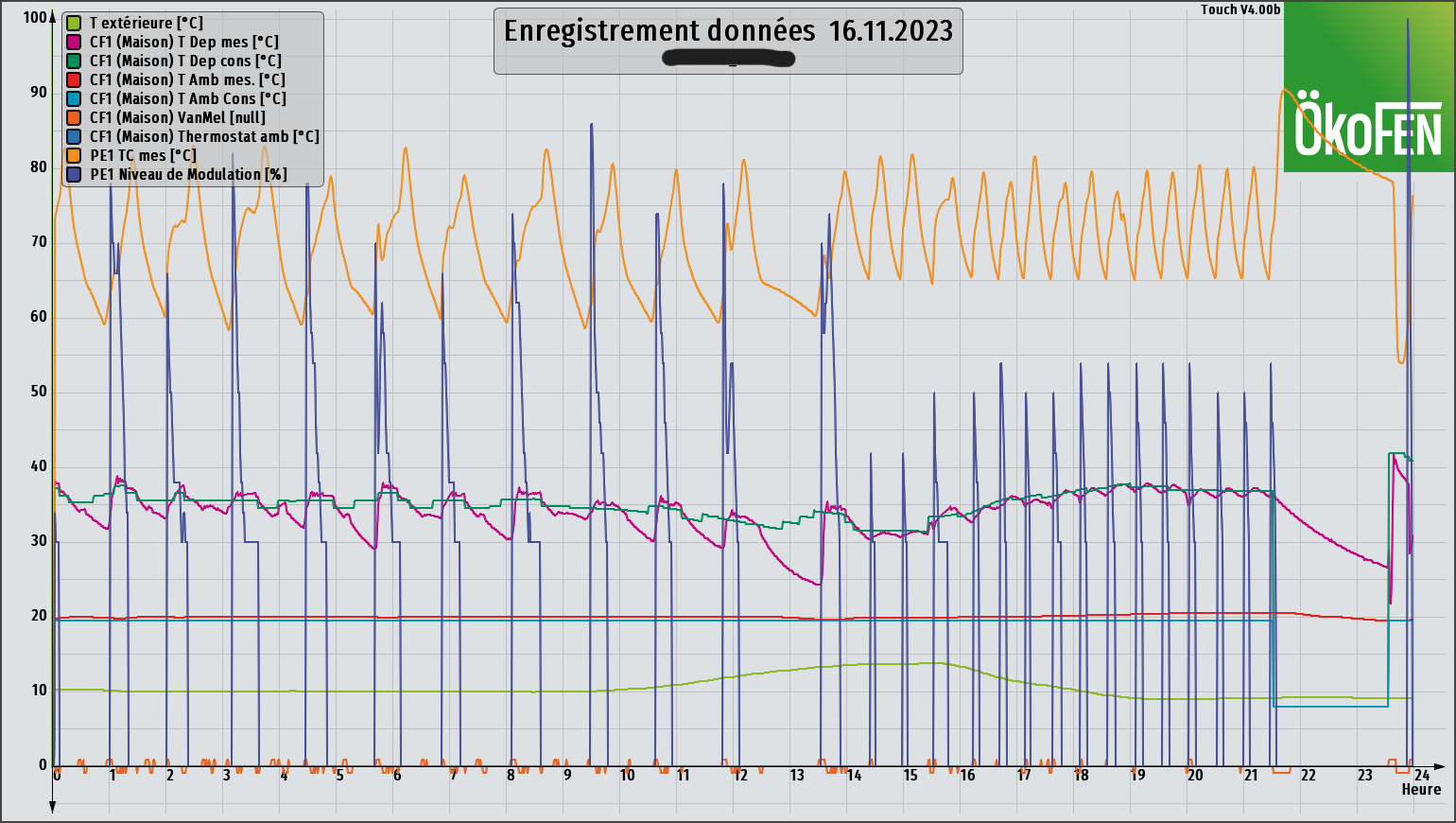Click hour marker 15 on time axis
The width and height of the screenshot is (1456, 823).
[x=910, y=775]
